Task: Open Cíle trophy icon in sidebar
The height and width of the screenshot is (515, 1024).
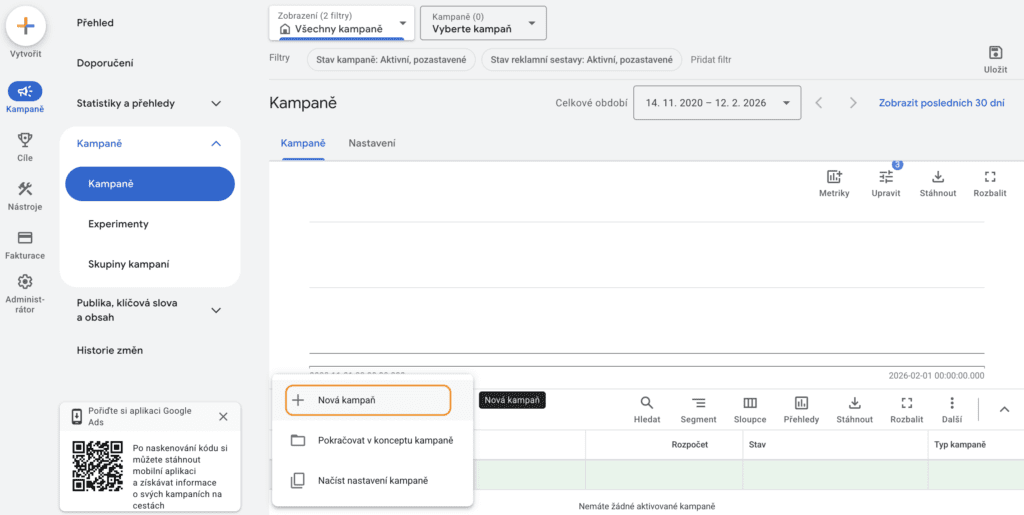Action: pyautogui.click(x=25, y=140)
